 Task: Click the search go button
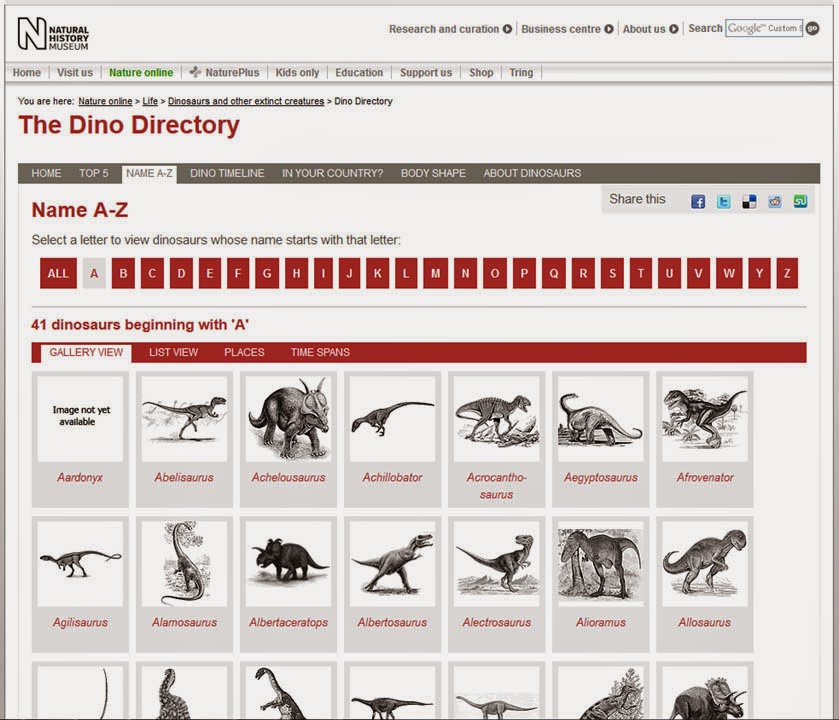point(812,28)
